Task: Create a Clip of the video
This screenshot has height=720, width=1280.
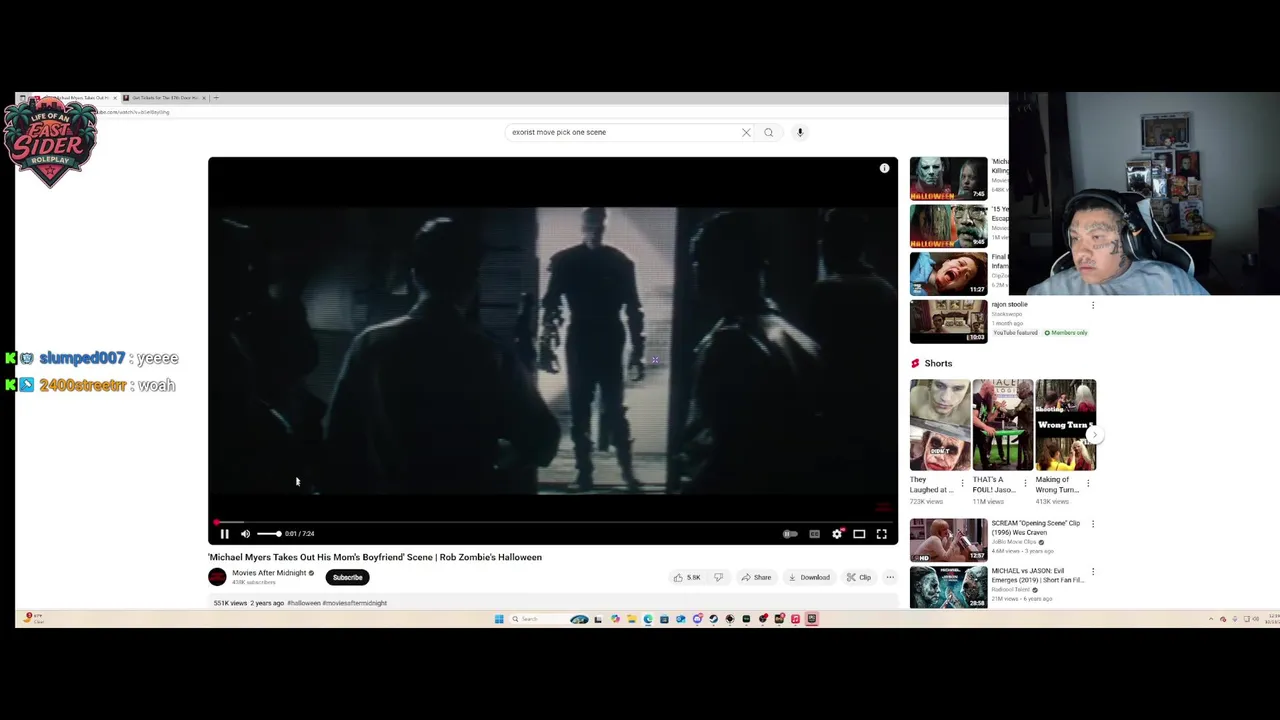Action: click(x=858, y=577)
